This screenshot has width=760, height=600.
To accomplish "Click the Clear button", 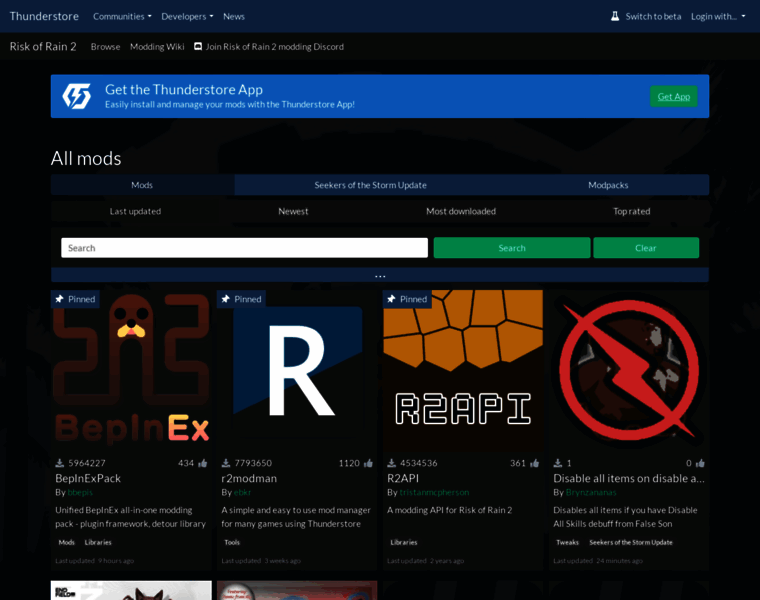I will click(x=646, y=248).
